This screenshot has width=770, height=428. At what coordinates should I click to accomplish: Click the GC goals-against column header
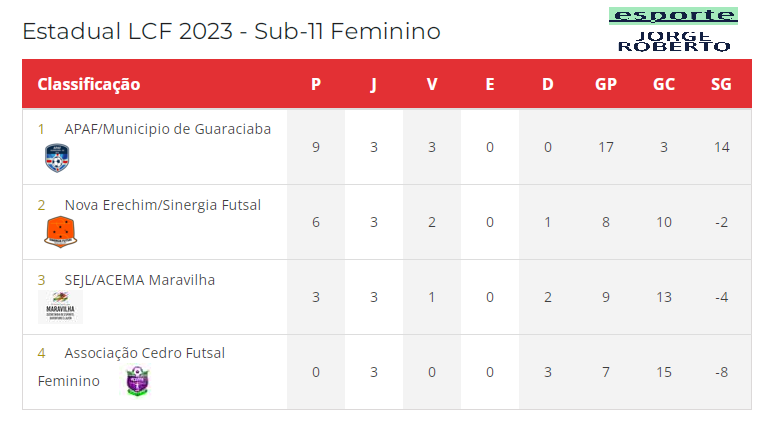(663, 84)
